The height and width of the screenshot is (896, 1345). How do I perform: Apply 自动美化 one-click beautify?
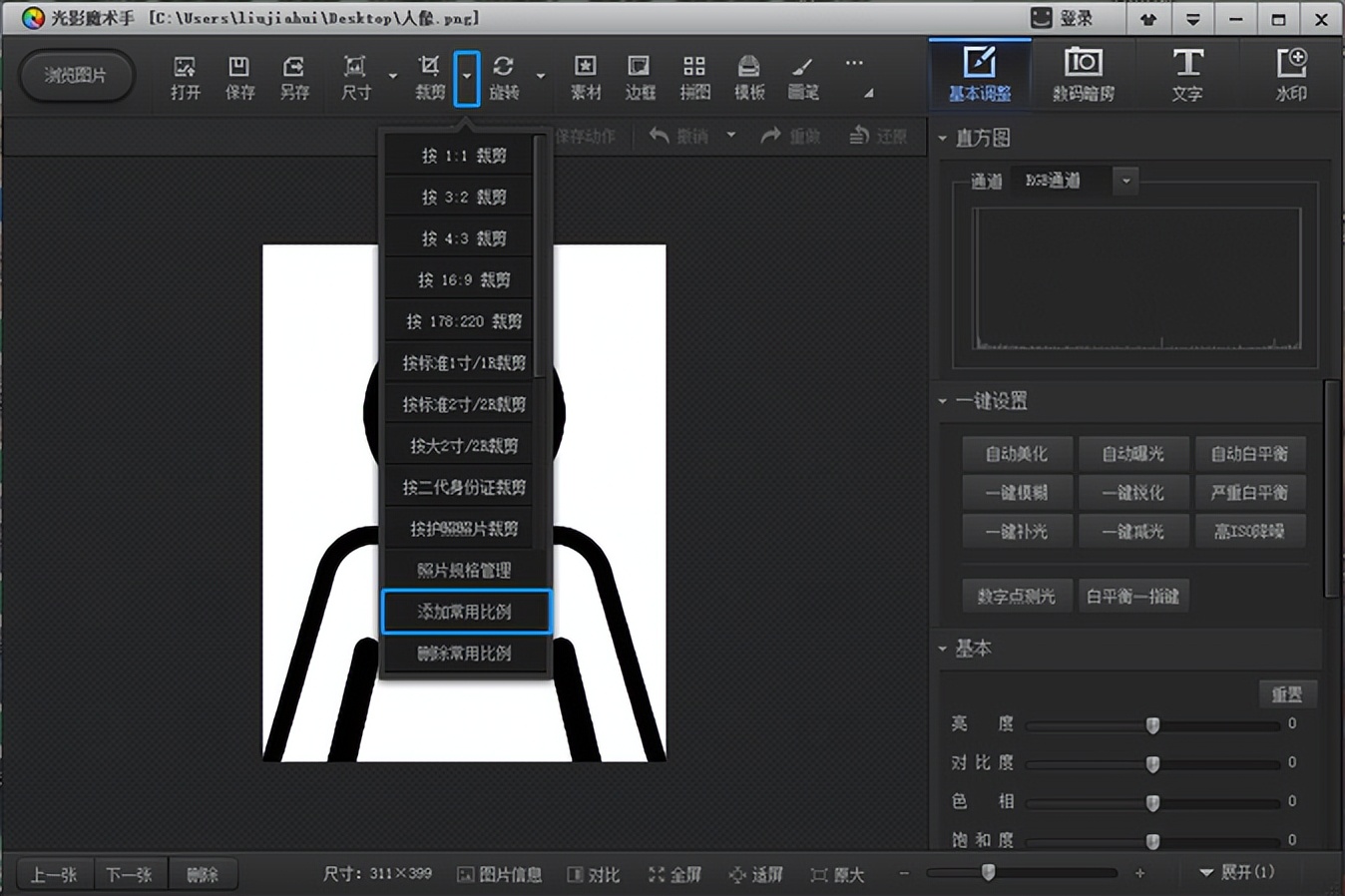click(x=1017, y=453)
